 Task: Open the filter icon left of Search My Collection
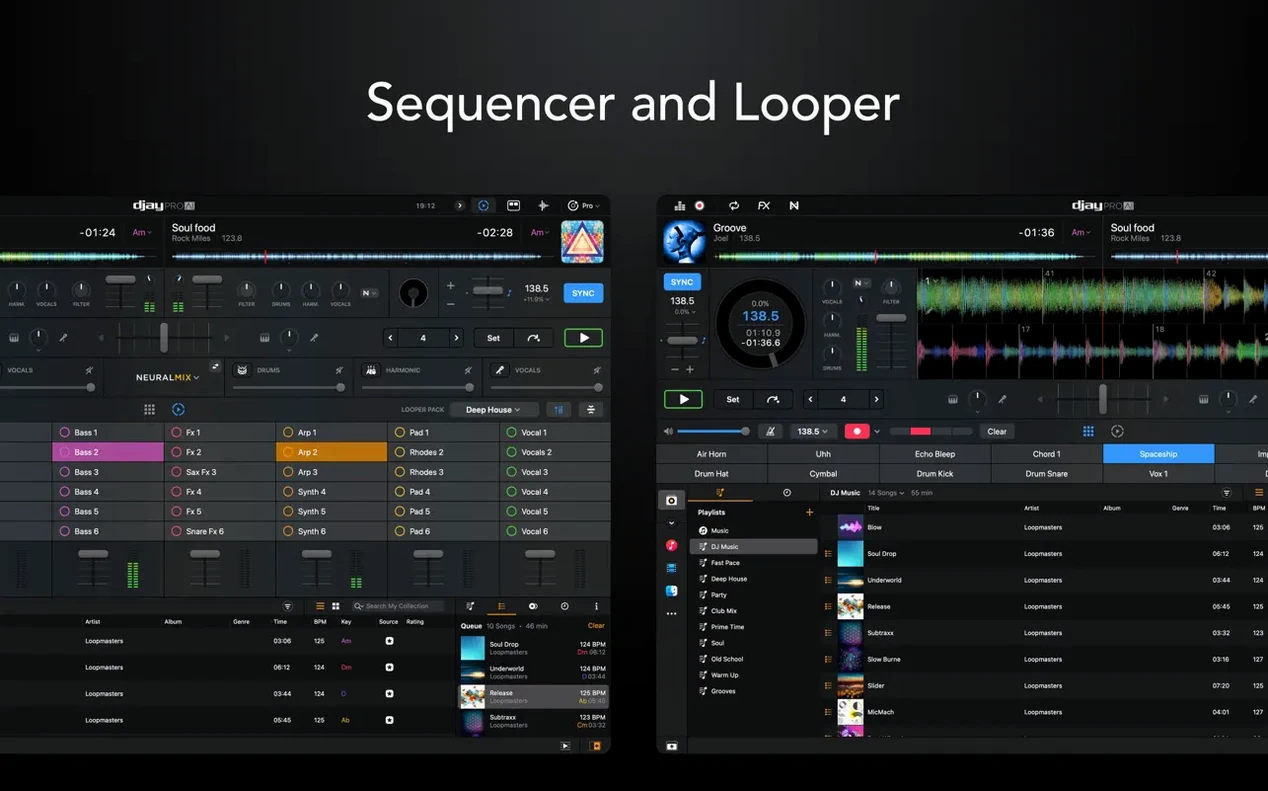pos(288,606)
